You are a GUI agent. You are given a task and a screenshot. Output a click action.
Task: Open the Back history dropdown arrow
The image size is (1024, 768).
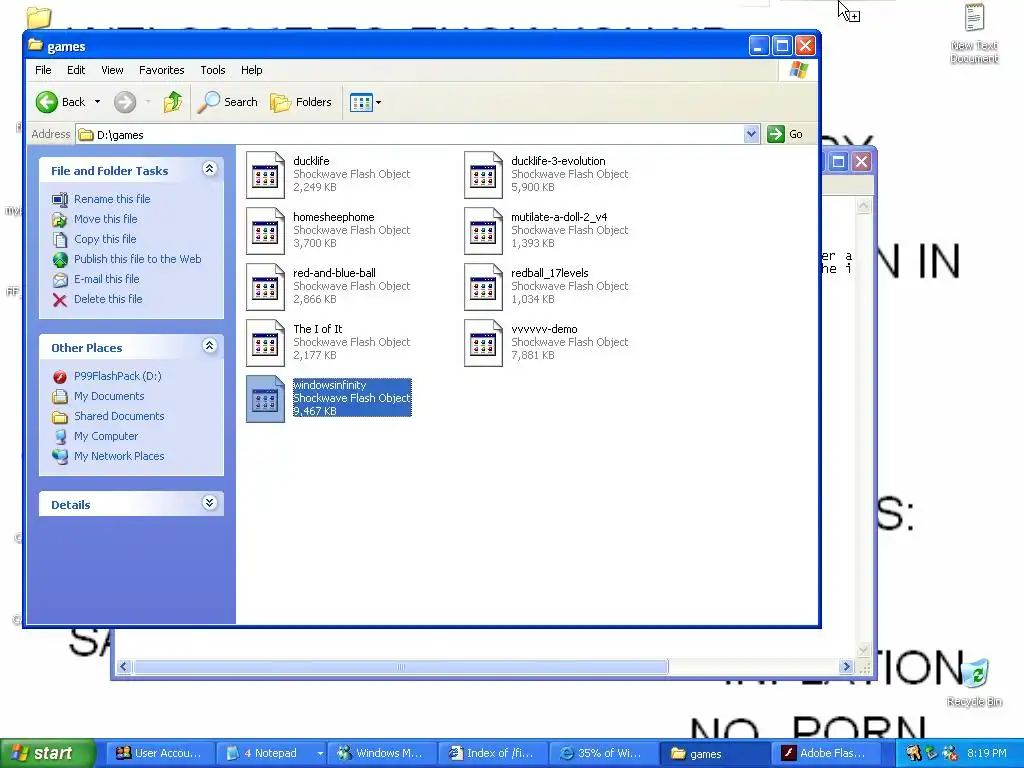point(97,102)
